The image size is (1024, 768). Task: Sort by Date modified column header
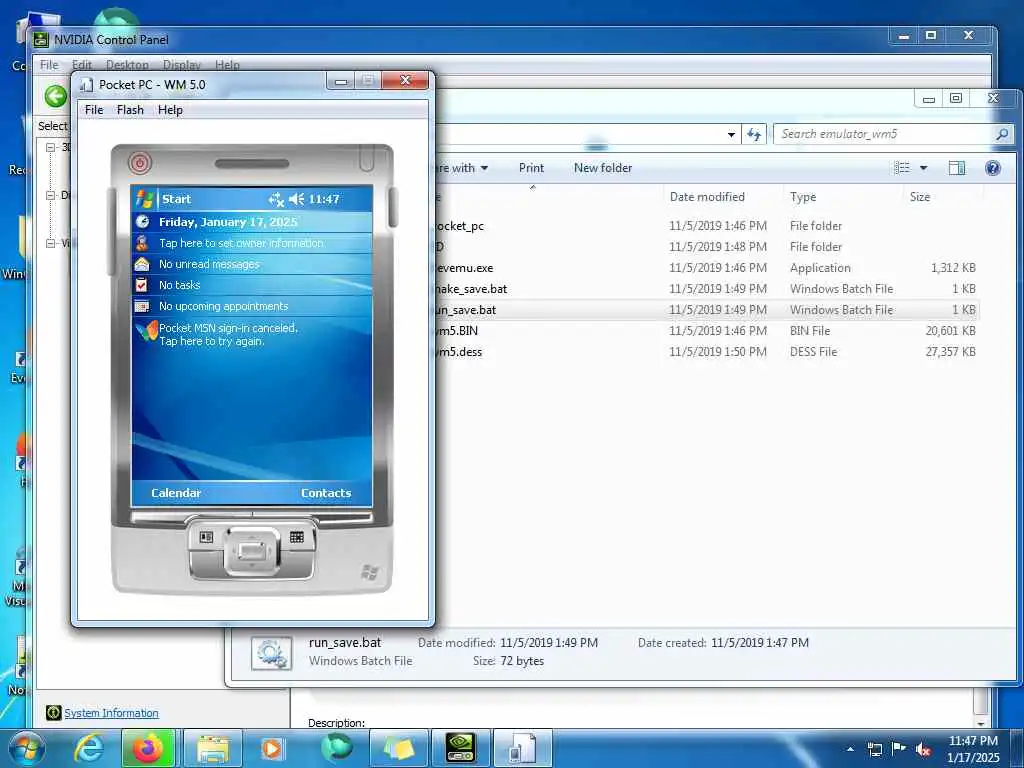(x=707, y=197)
